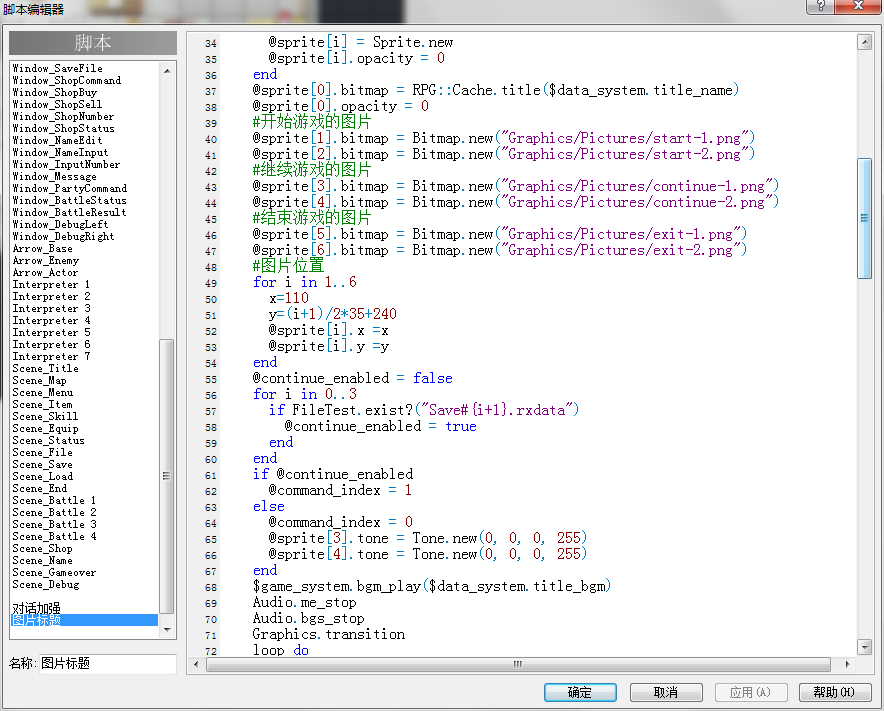
Task: Select the Scene_Menu script
Action: [x=43, y=392]
